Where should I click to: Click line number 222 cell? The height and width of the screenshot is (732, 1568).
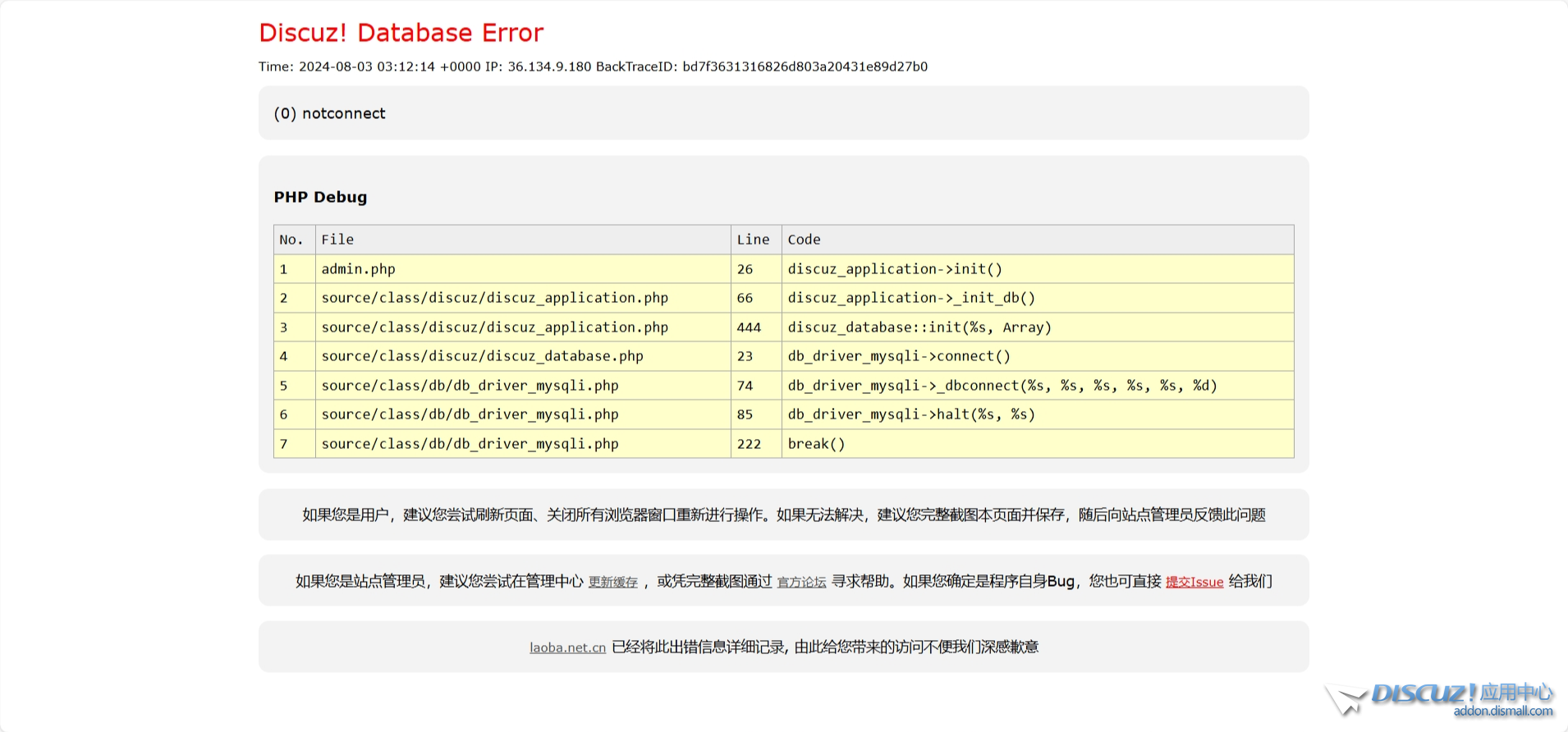click(x=756, y=444)
